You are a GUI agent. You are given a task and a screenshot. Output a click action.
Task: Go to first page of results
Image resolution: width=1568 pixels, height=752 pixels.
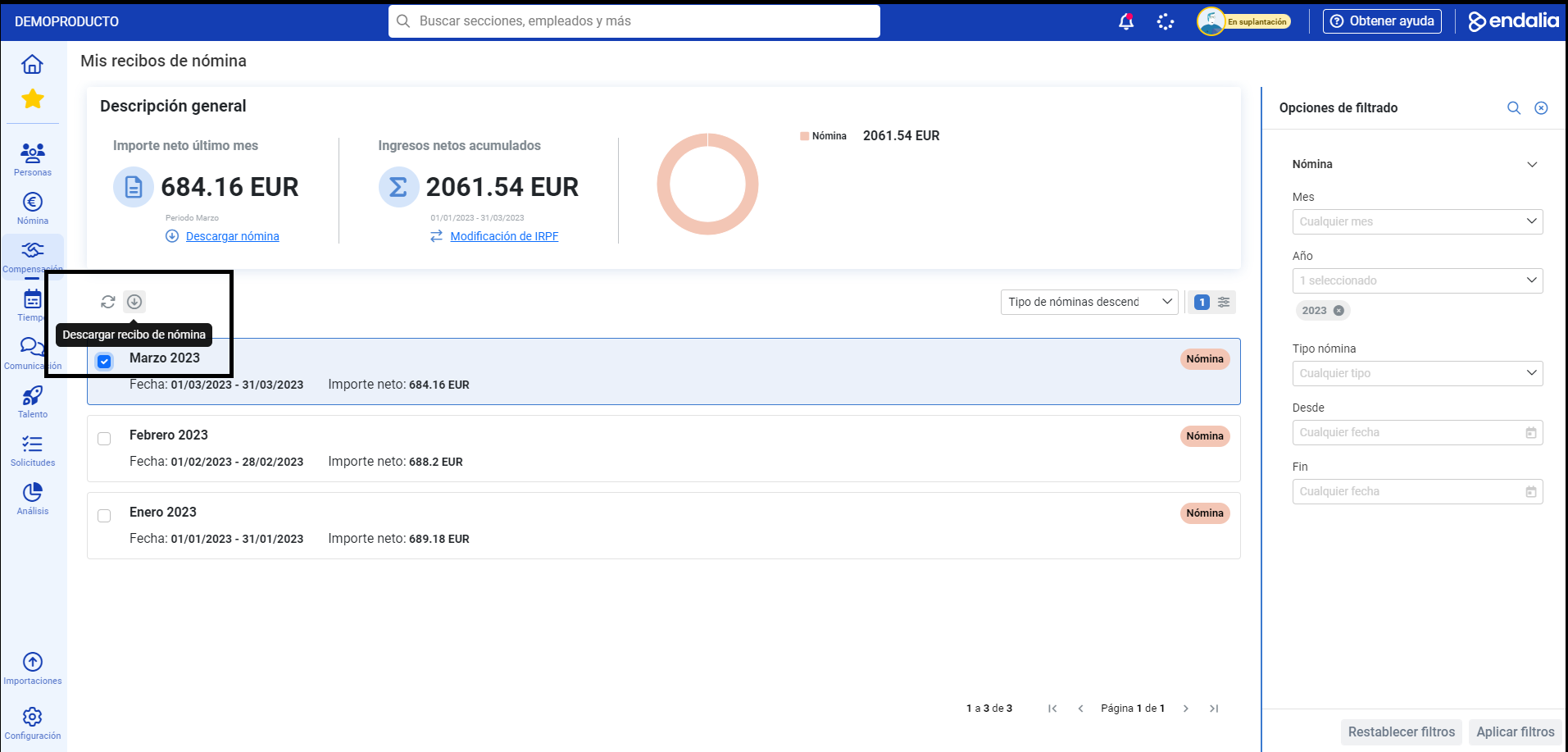tap(1052, 709)
